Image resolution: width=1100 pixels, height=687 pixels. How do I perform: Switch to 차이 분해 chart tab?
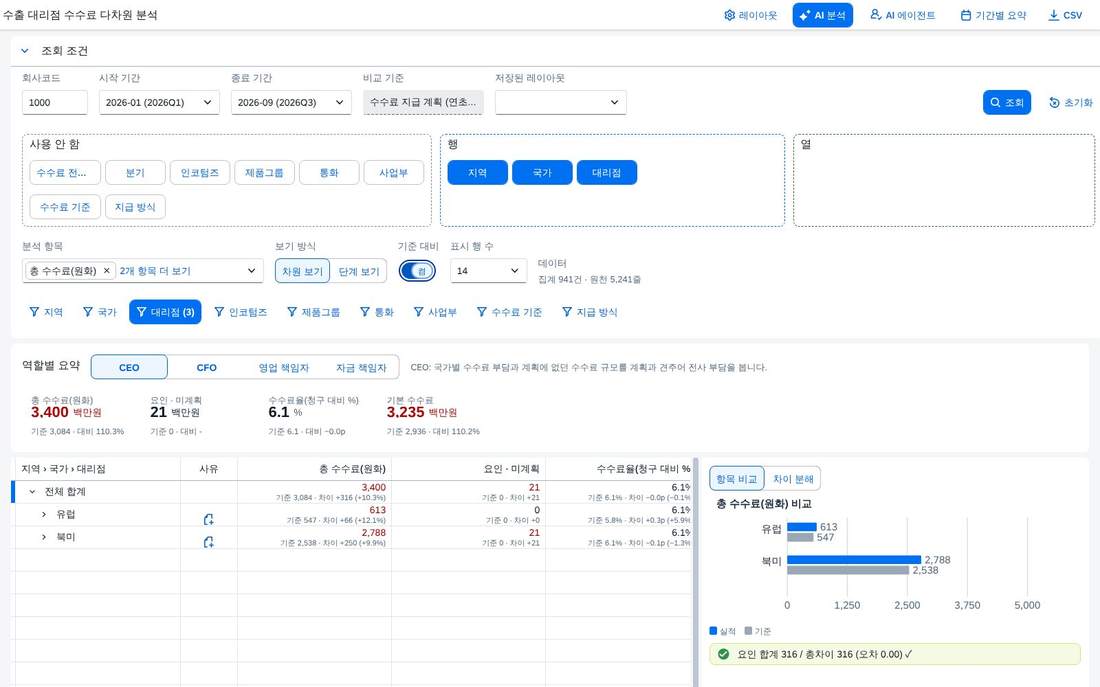point(793,479)
